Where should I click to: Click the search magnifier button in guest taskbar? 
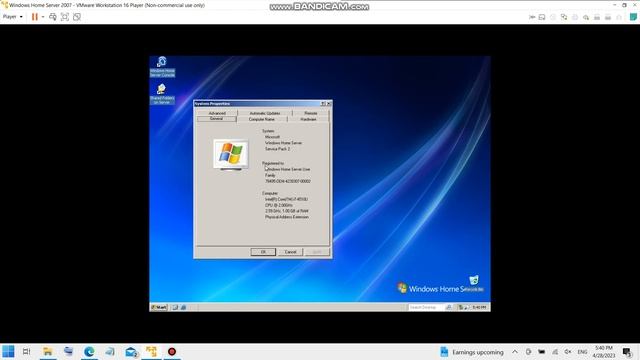point(449,307)
